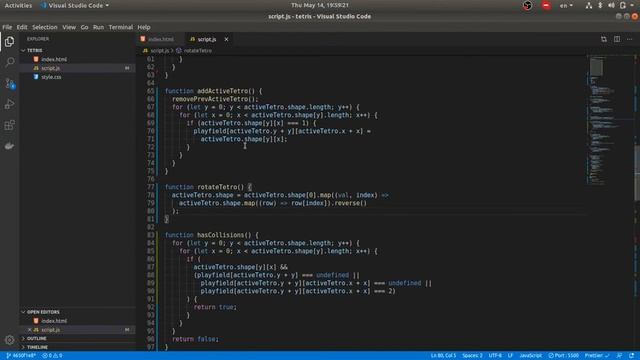Click the feedback icon in status bar
The width and height of the screenshot is (640, 360).
pos(619,356)
